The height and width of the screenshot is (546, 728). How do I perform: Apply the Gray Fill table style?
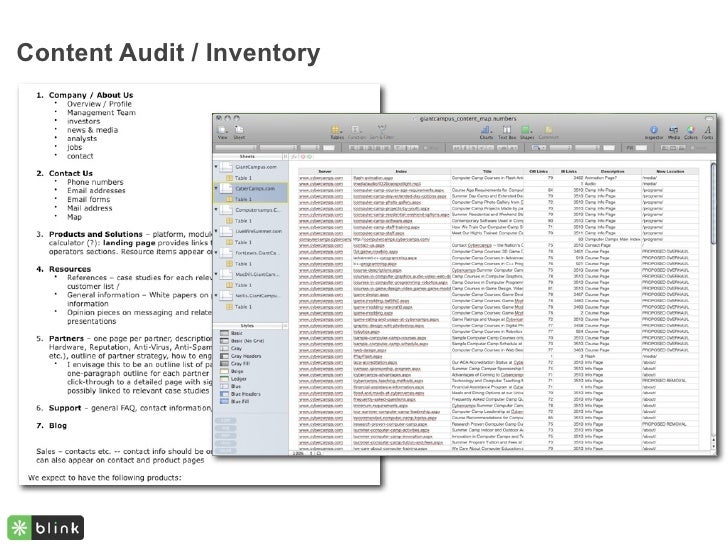[234, 364]
